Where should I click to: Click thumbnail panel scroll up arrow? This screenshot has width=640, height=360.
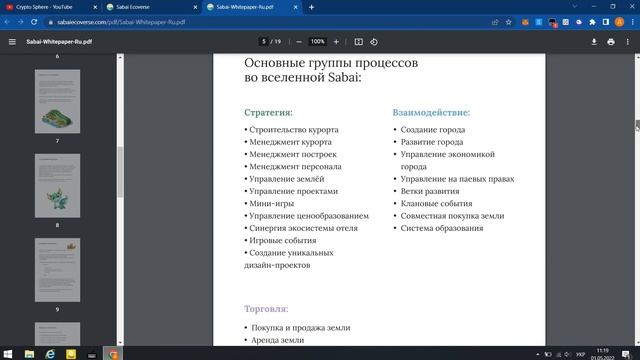pyautogui.click(x=120, y=57)
